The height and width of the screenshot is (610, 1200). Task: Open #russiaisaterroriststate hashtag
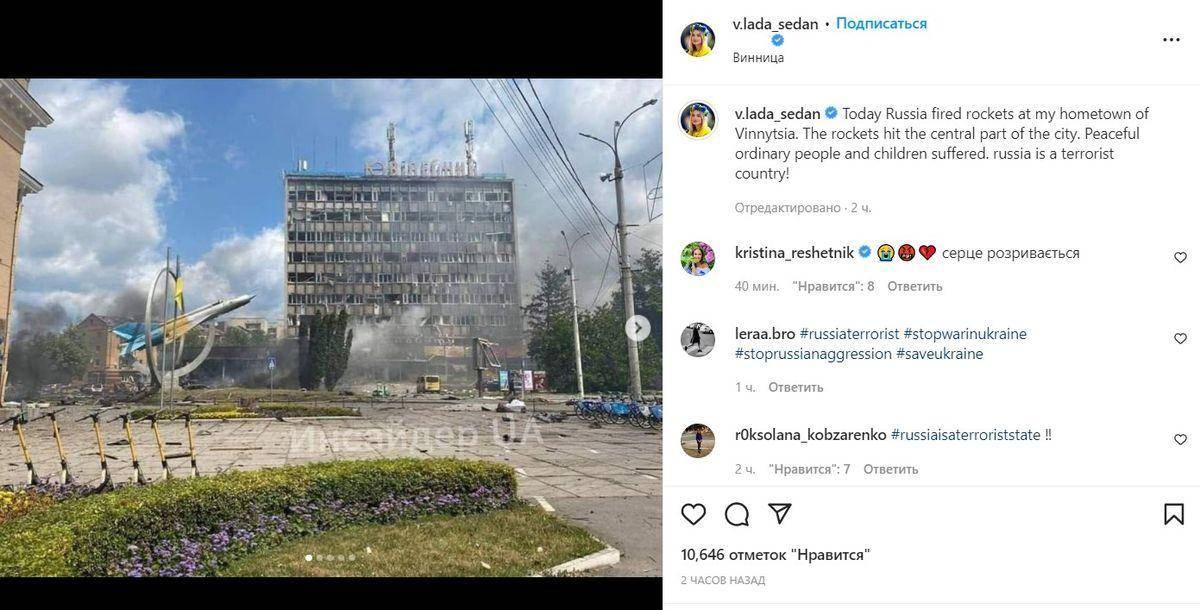964,435
